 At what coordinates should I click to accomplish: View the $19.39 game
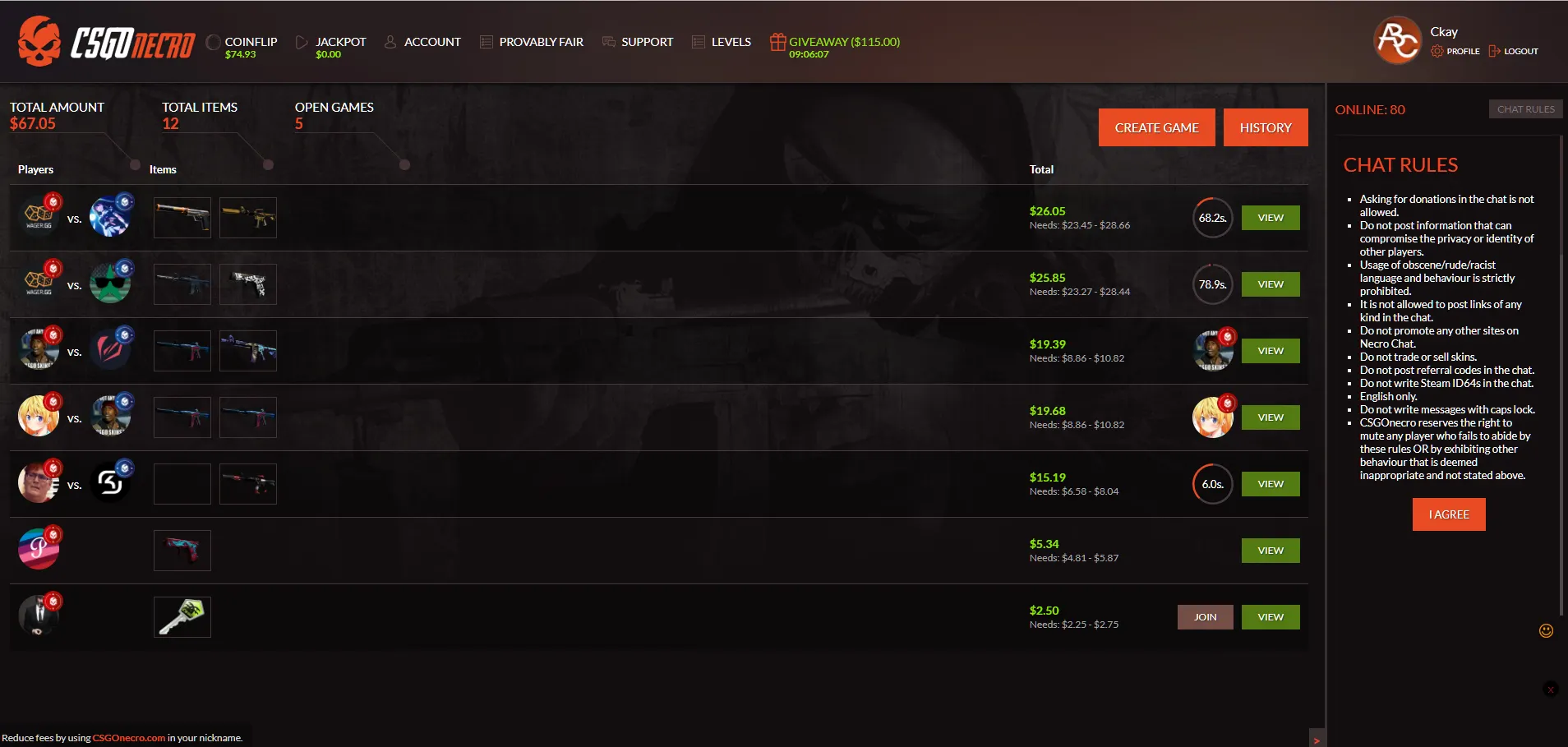click(1271, 351)
